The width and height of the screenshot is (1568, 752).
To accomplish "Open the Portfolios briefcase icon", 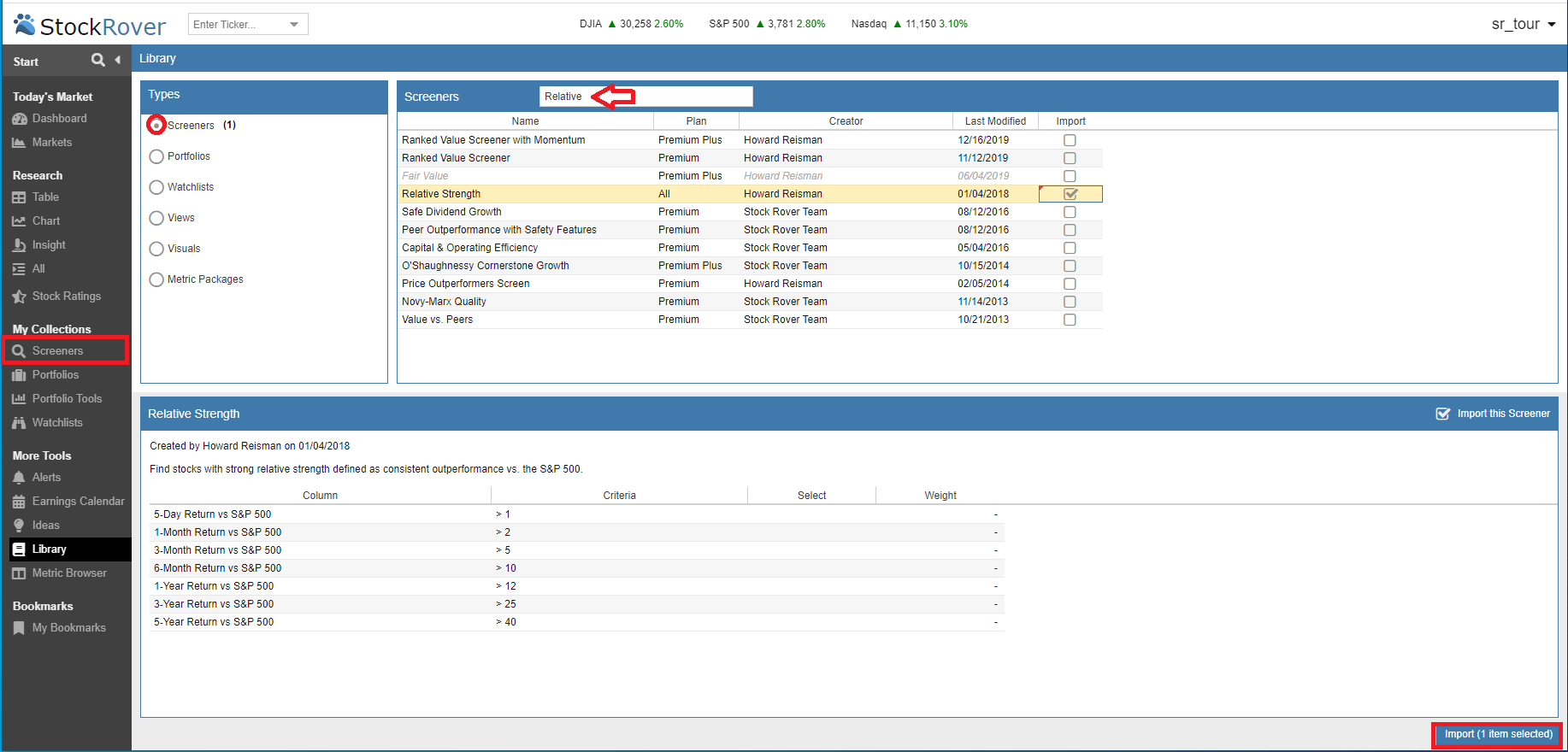I will tap(19, 375).
